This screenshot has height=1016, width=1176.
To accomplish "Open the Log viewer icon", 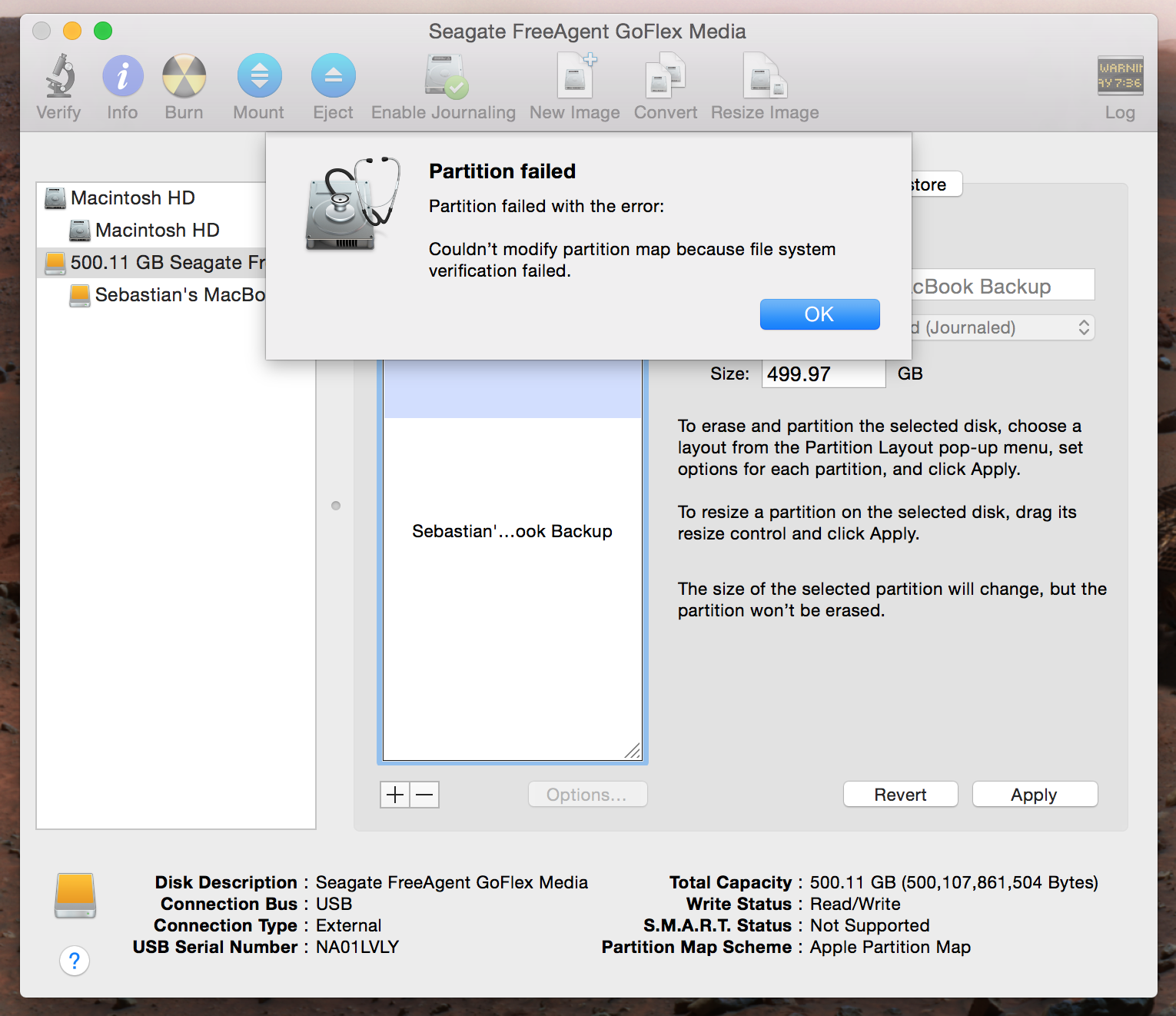I will point(1121,75).
